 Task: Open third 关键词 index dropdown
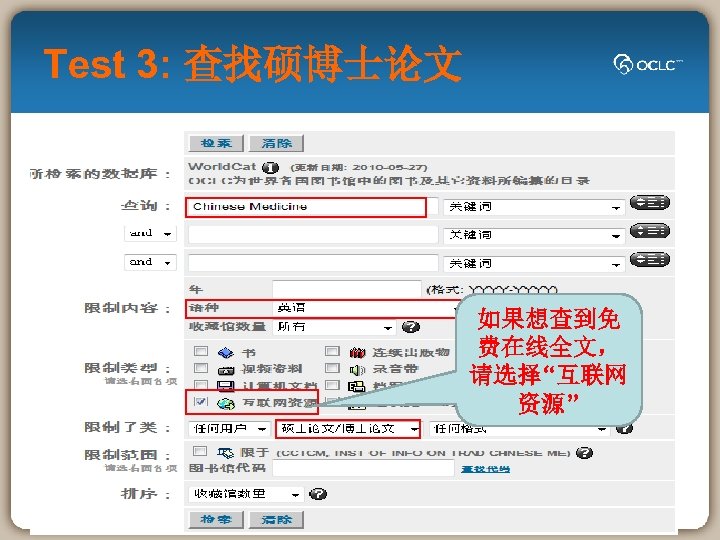pyautogui.click(x=534, y=264)
